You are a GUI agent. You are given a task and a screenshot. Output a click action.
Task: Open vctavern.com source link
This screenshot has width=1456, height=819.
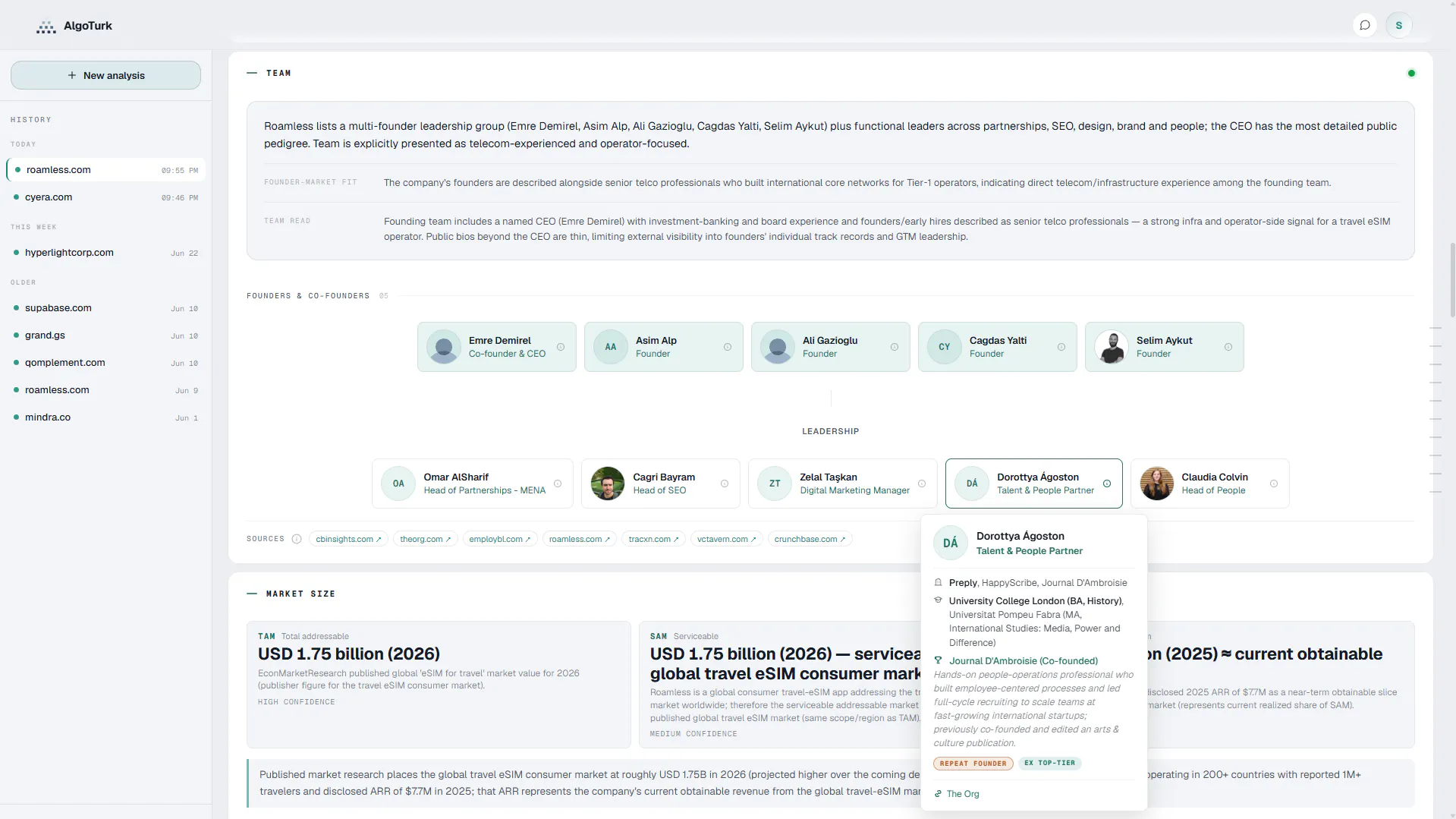pos(727,539)
